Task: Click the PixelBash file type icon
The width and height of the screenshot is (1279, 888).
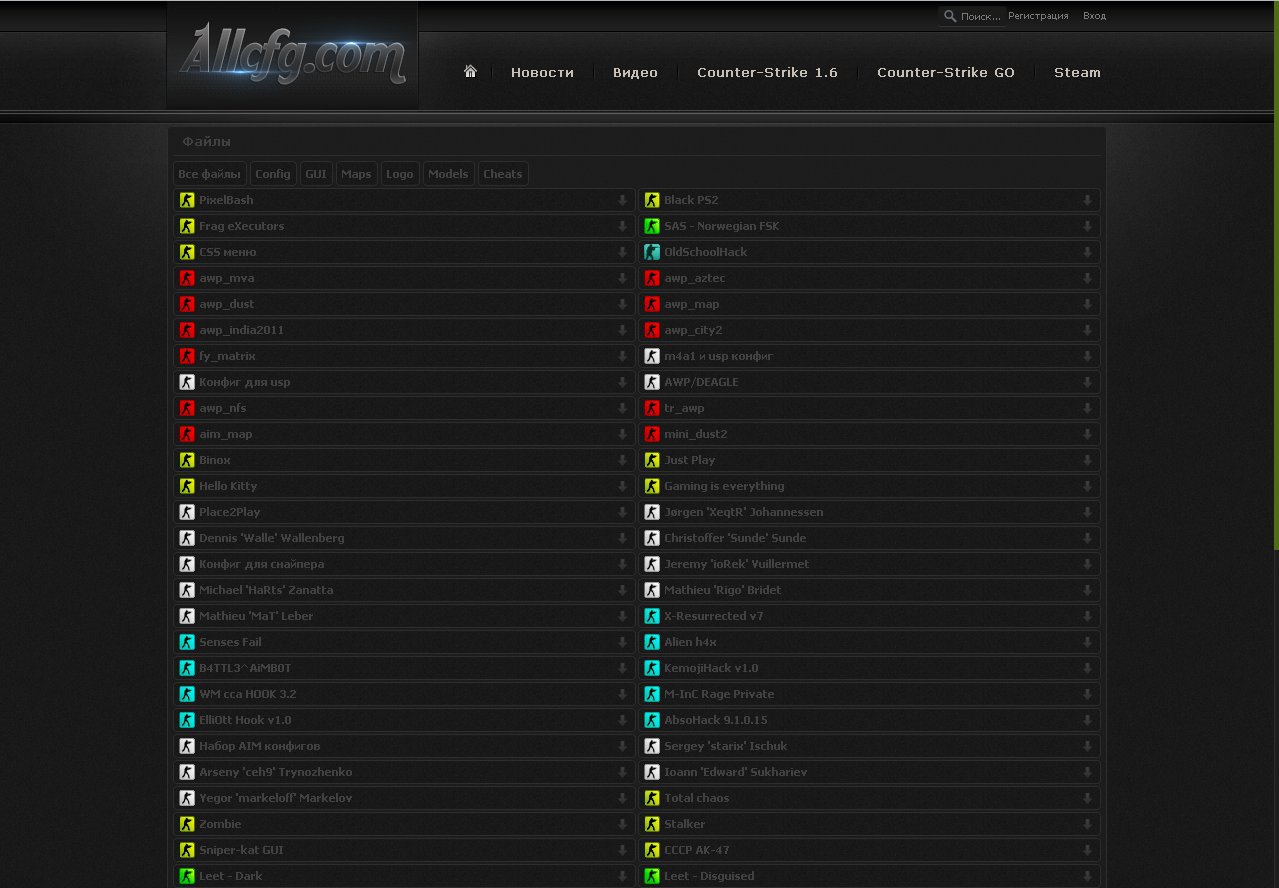Action: click(187, 200)
